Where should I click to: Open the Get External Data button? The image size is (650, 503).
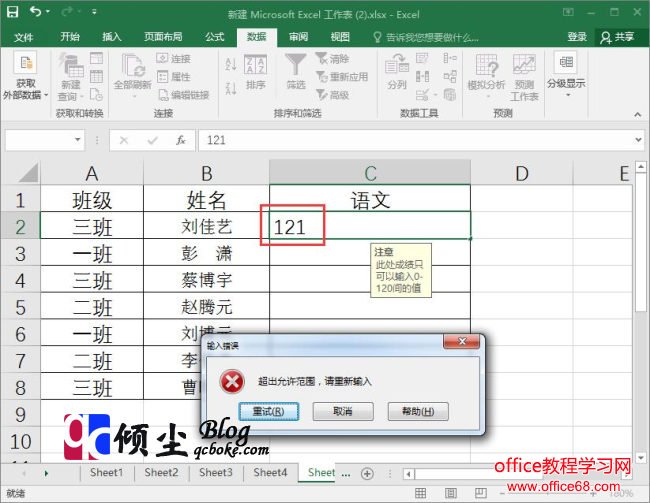coord(25,76)
